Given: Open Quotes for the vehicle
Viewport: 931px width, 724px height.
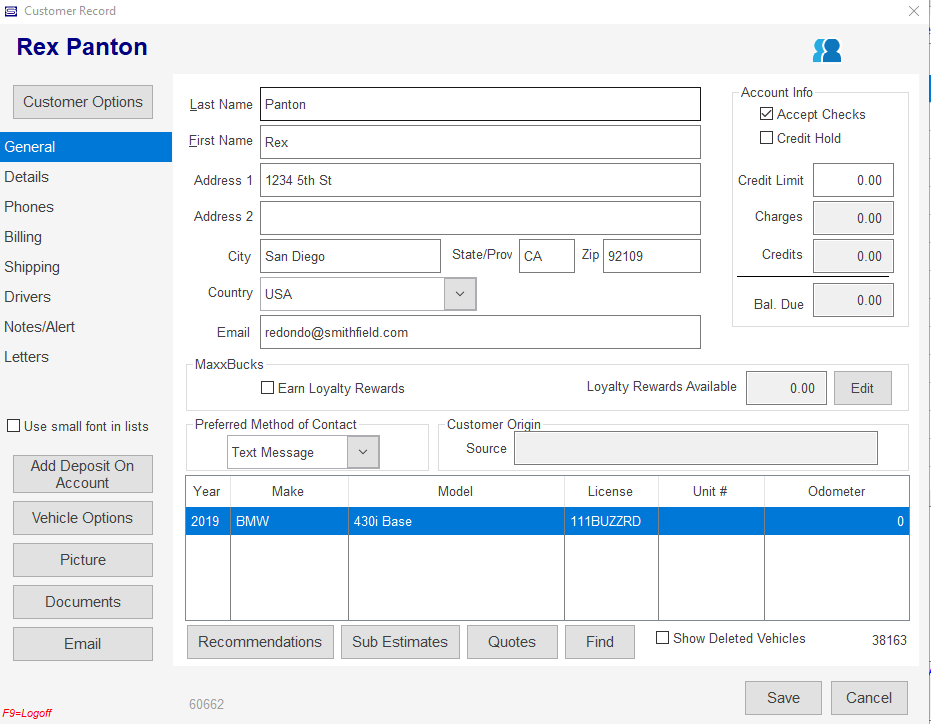Looking at the screenshot, I should pos(512,642).
